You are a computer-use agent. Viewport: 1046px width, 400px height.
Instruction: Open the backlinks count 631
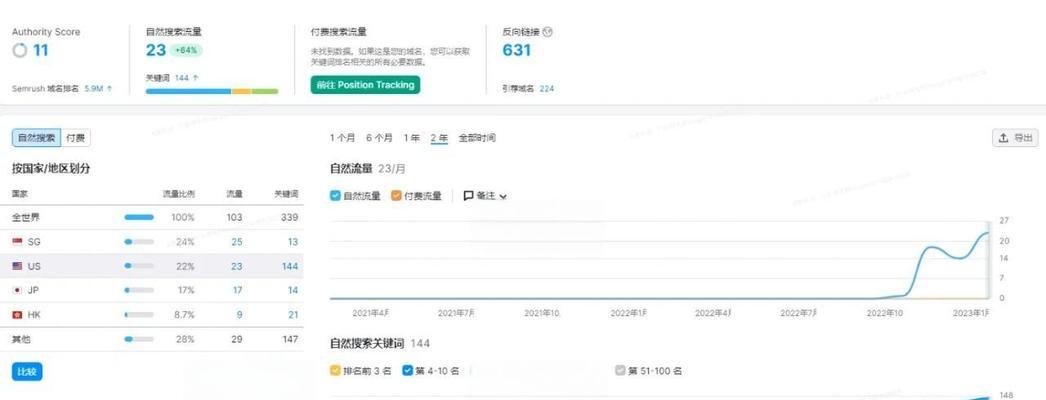pyautogui.click(x=516, y=50)
